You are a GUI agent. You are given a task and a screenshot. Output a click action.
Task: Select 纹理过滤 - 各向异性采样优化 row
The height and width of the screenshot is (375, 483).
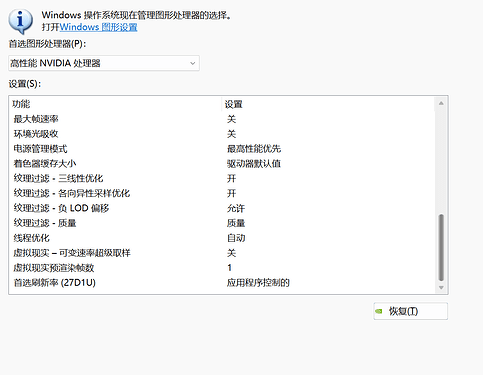pyautogui.click(x=222, y=193)
